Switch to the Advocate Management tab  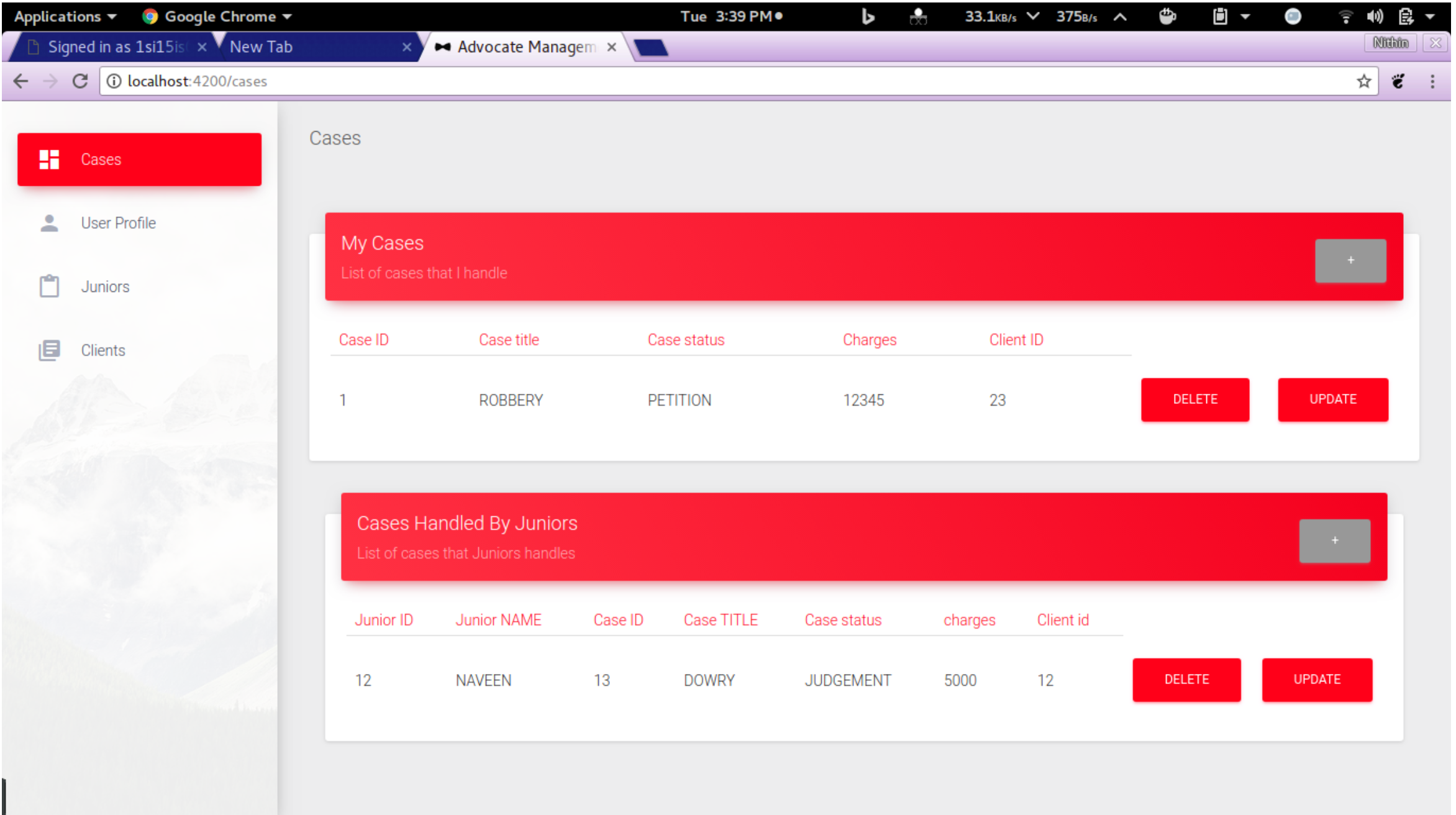coord(525,47)
